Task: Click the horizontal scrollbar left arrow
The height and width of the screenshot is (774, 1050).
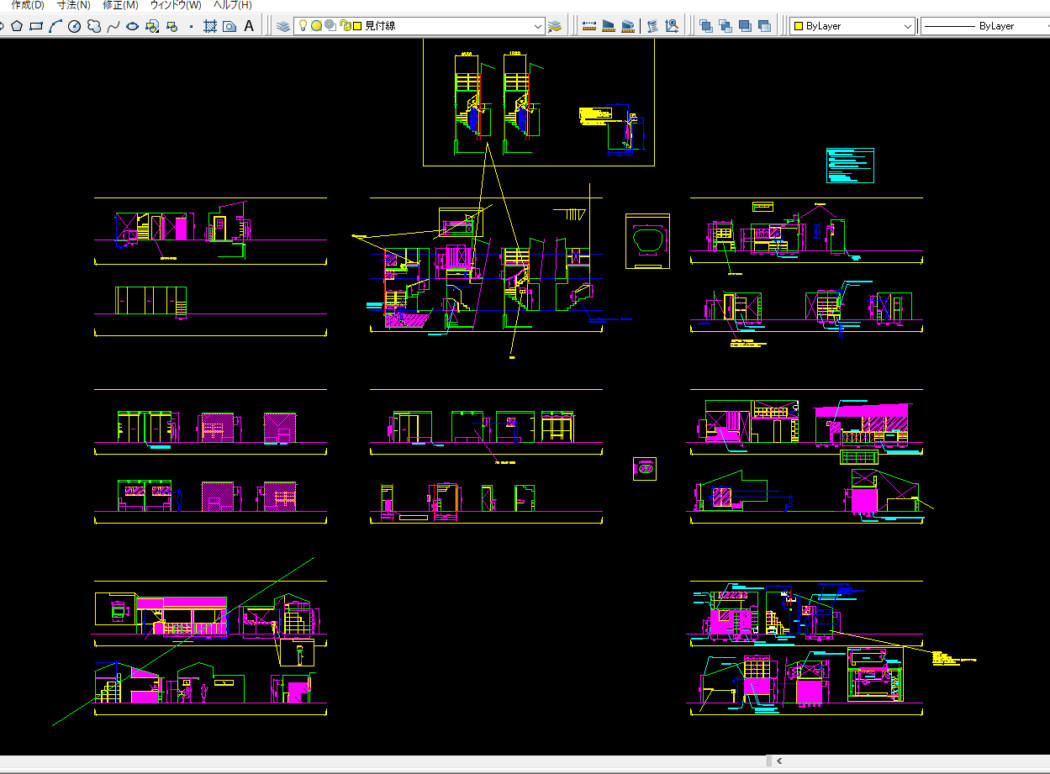Action: point(779,762)
